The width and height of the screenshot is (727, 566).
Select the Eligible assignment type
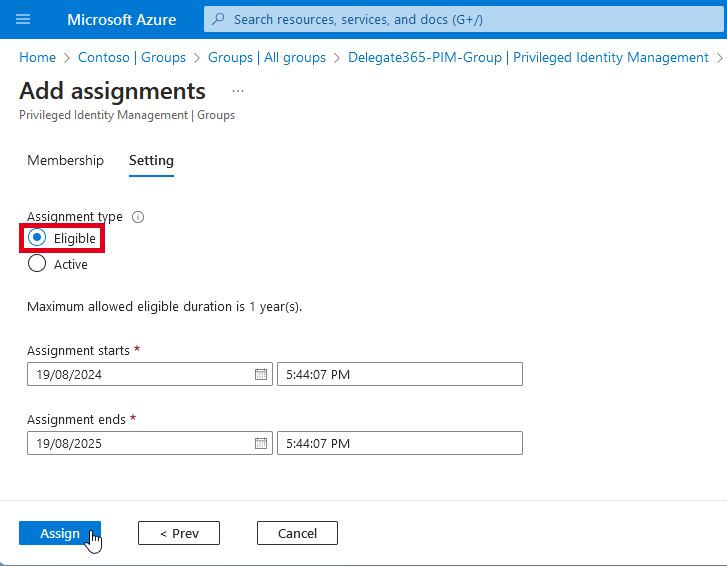point(37,238)
